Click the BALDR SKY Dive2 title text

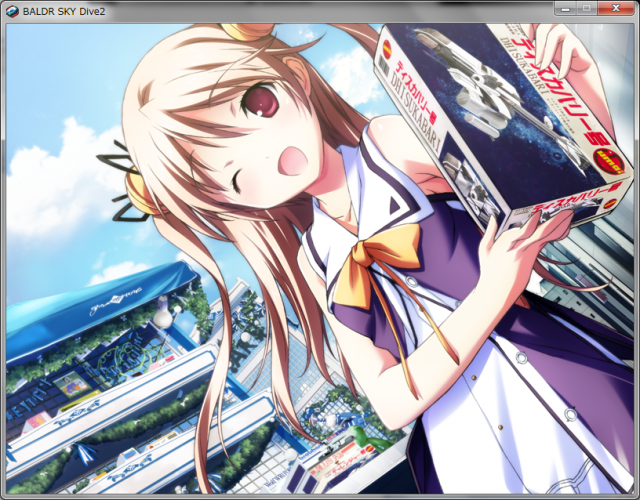(64, 11)
